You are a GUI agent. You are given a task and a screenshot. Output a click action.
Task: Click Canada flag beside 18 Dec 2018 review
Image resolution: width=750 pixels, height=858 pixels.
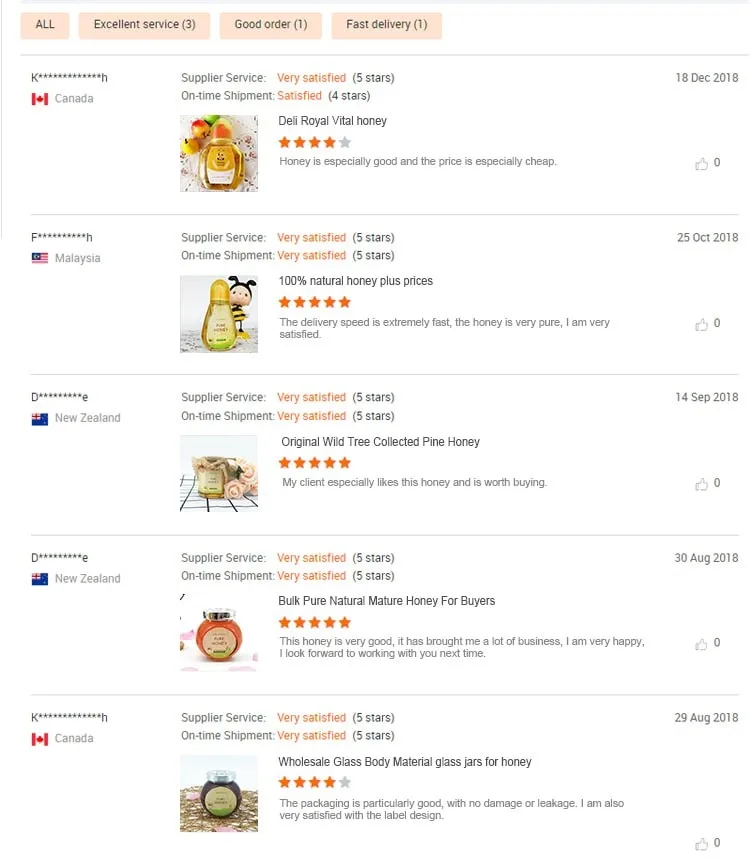pyautogui.click(x=40, y=99)
